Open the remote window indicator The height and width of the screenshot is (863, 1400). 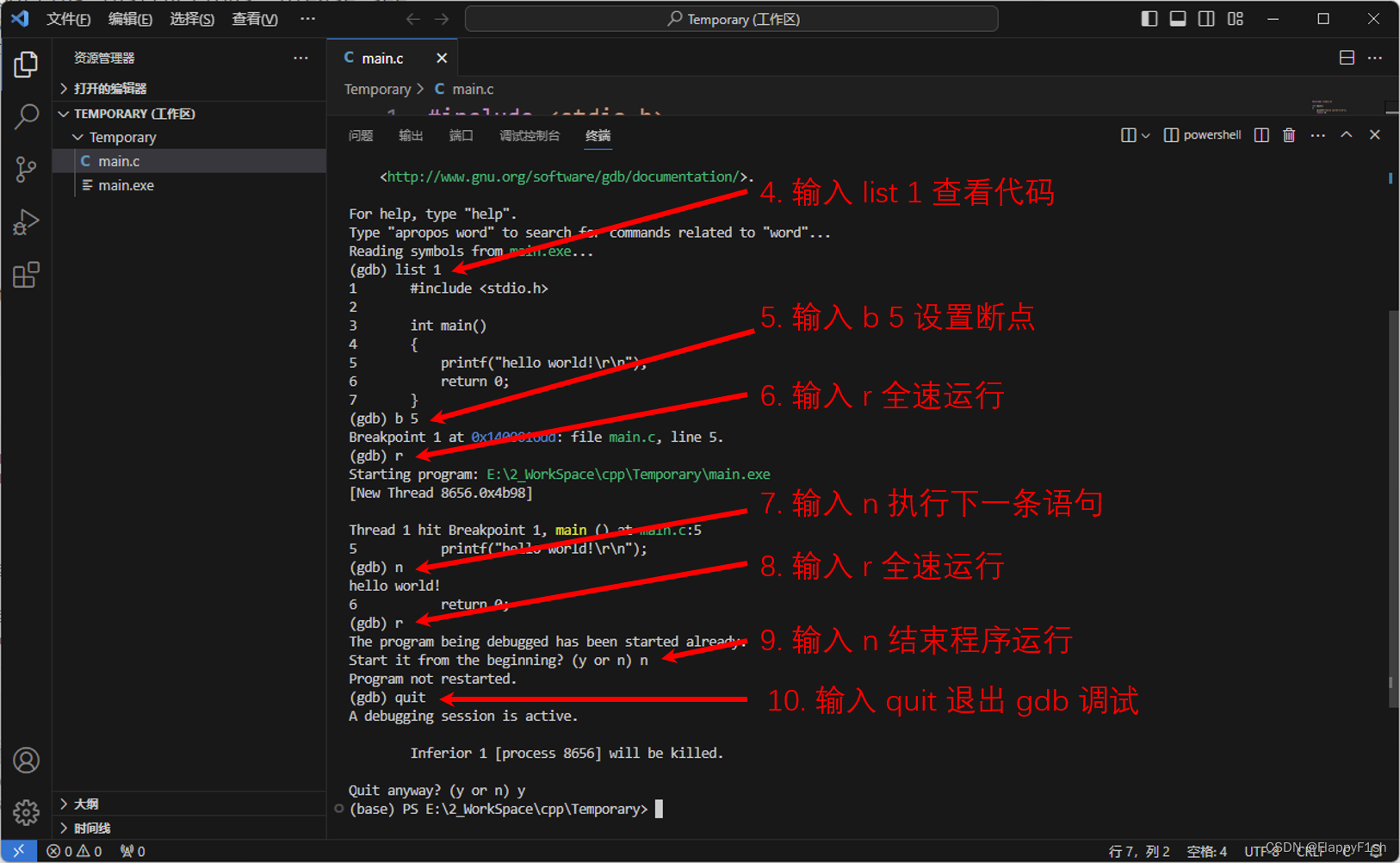coord(19,851)
